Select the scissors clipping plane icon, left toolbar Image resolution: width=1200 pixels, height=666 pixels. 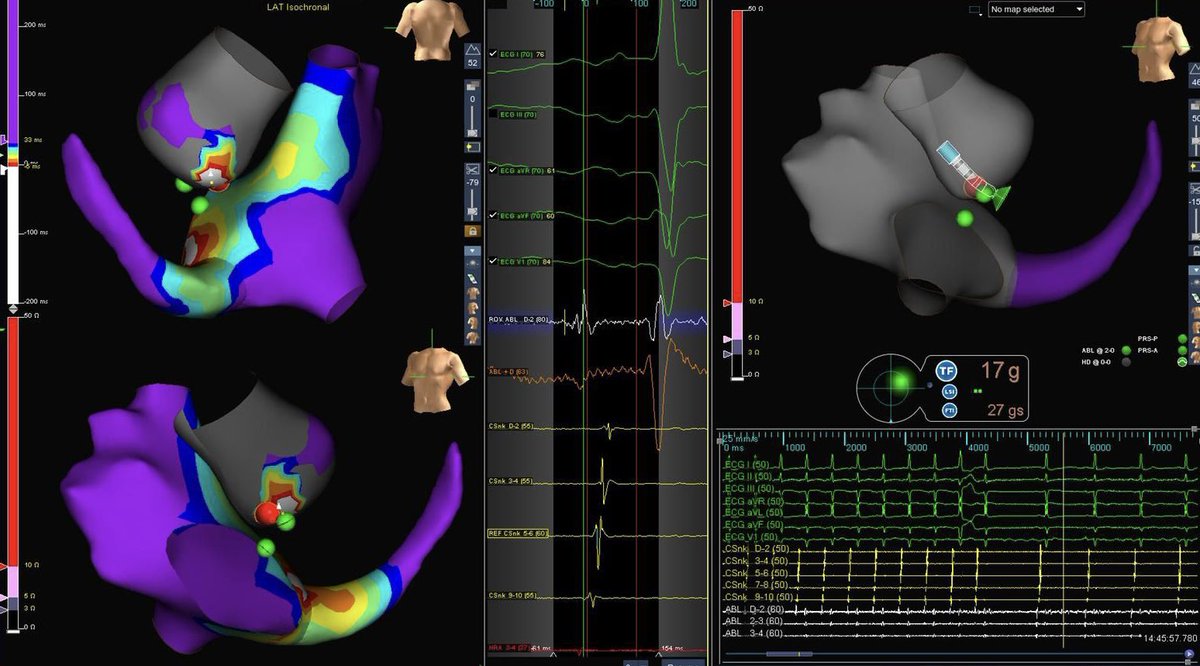point(472,169)
